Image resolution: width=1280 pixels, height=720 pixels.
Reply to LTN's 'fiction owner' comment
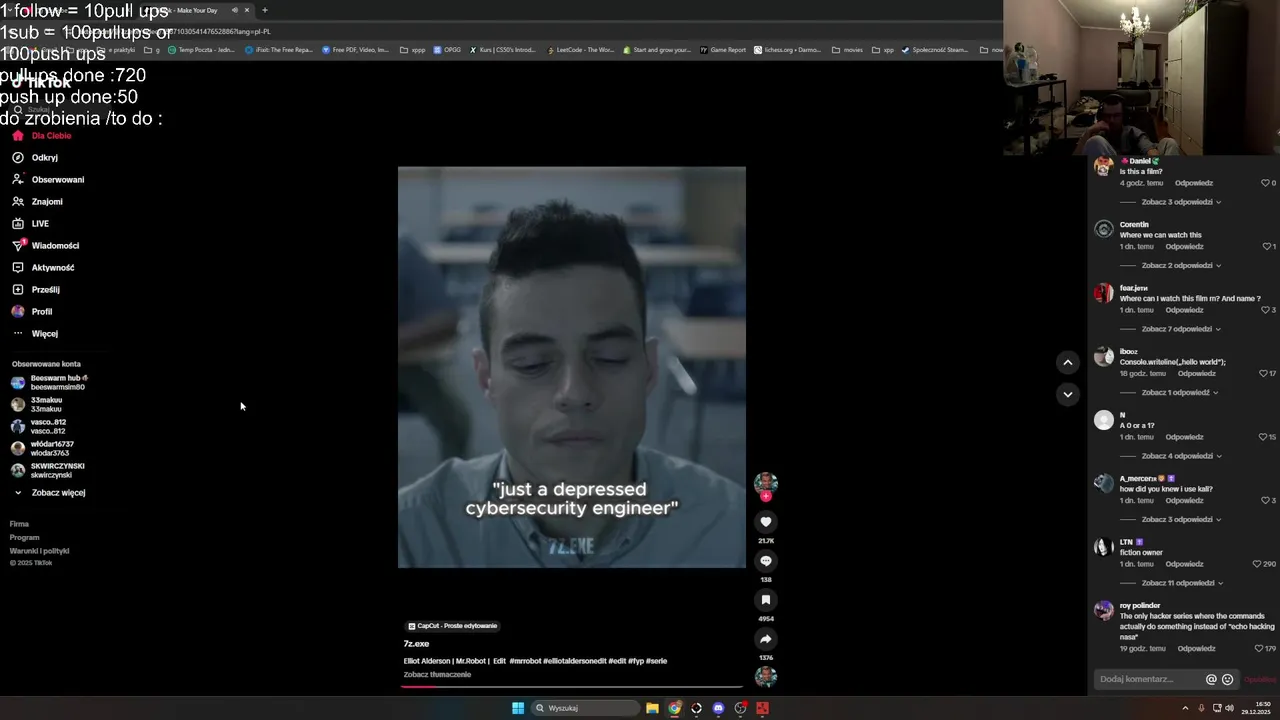coord(1184,564)
